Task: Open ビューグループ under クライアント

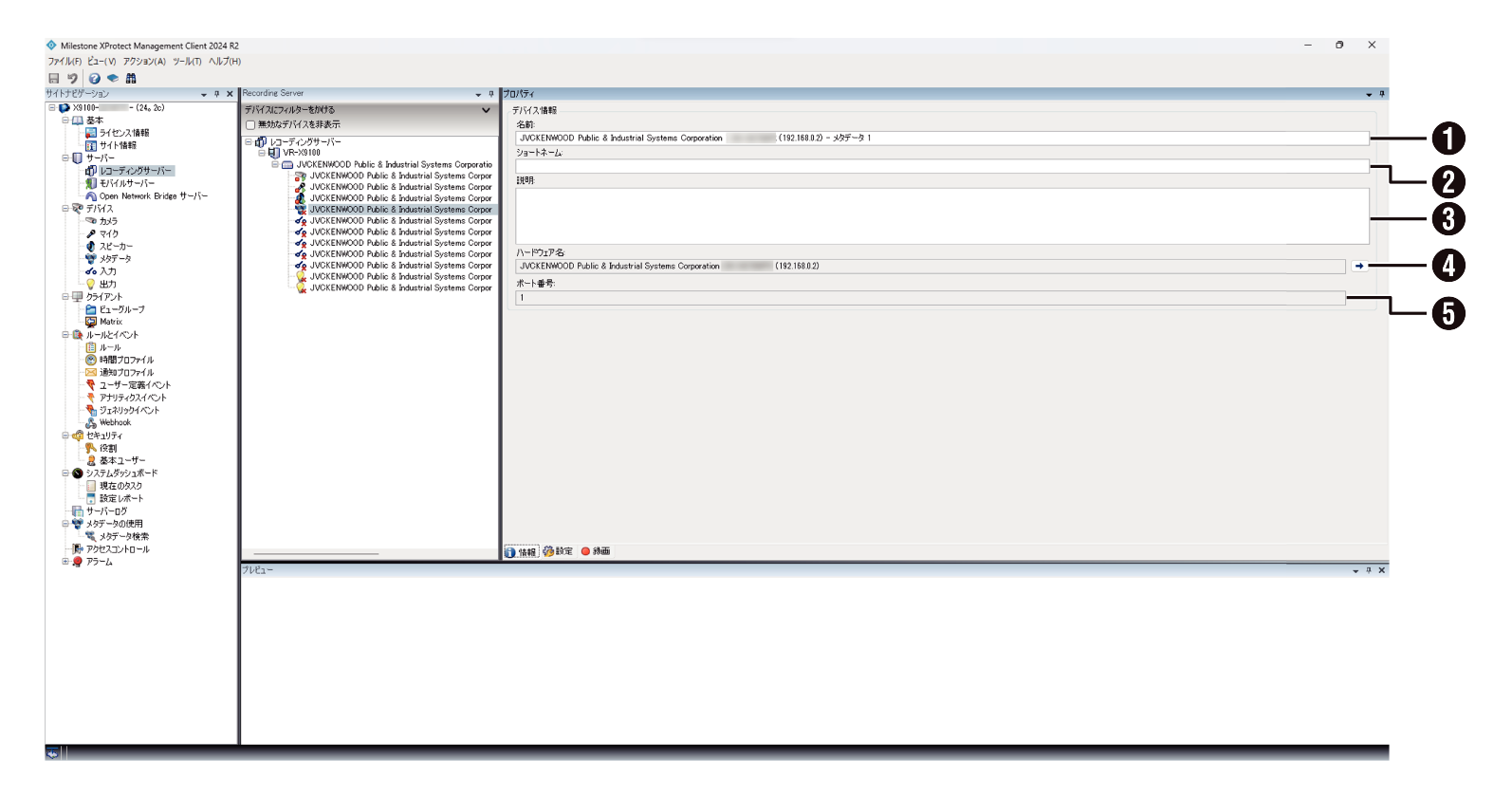Action: click(122, 309)
